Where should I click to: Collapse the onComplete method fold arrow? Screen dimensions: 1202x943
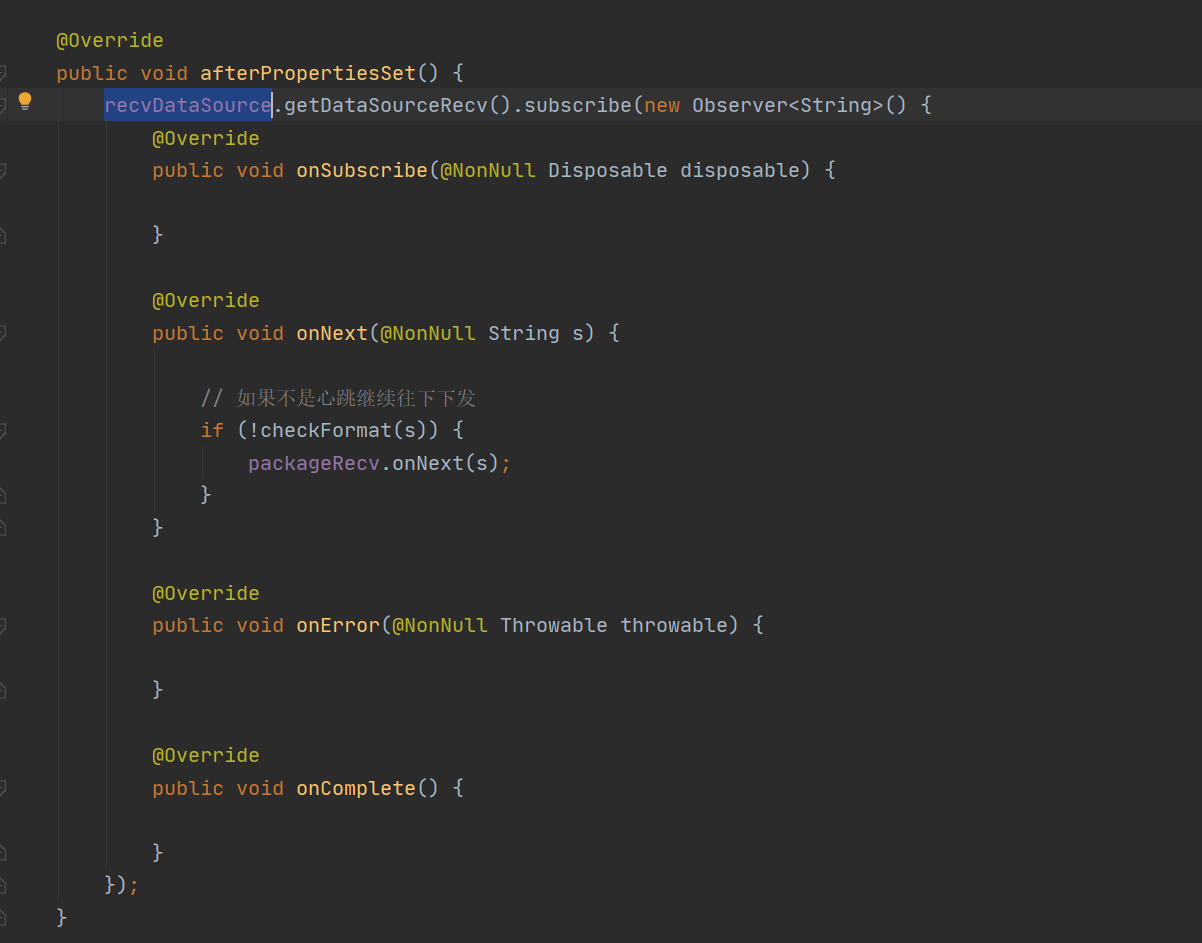5,788
